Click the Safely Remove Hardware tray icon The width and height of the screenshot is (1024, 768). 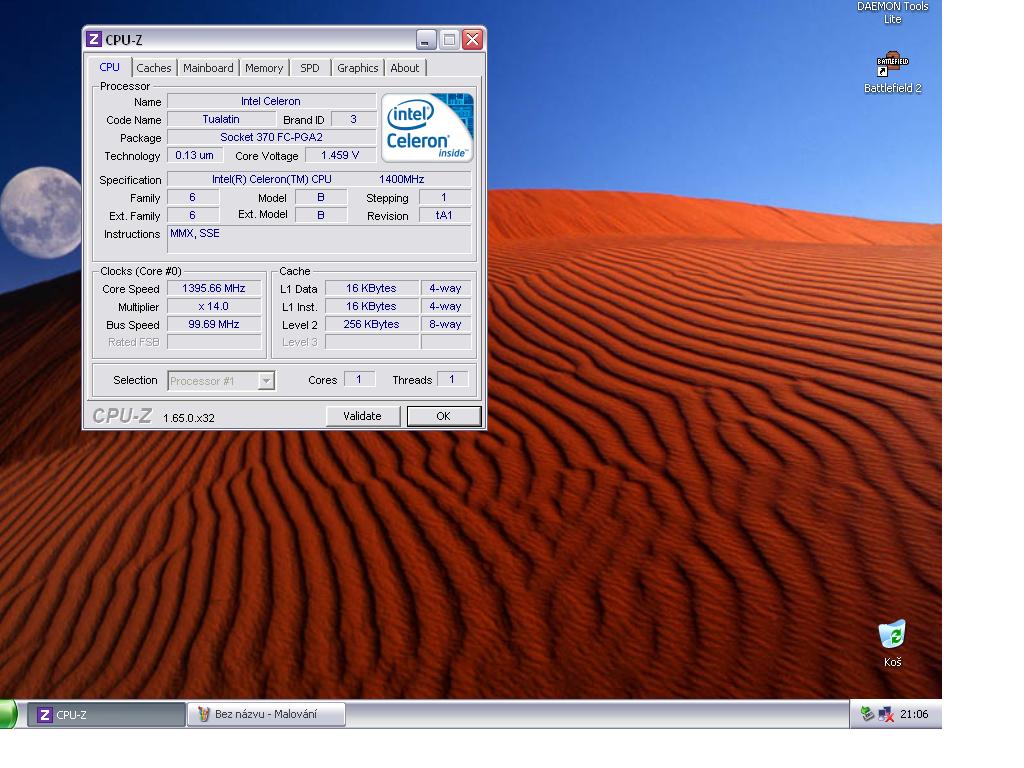867,714
